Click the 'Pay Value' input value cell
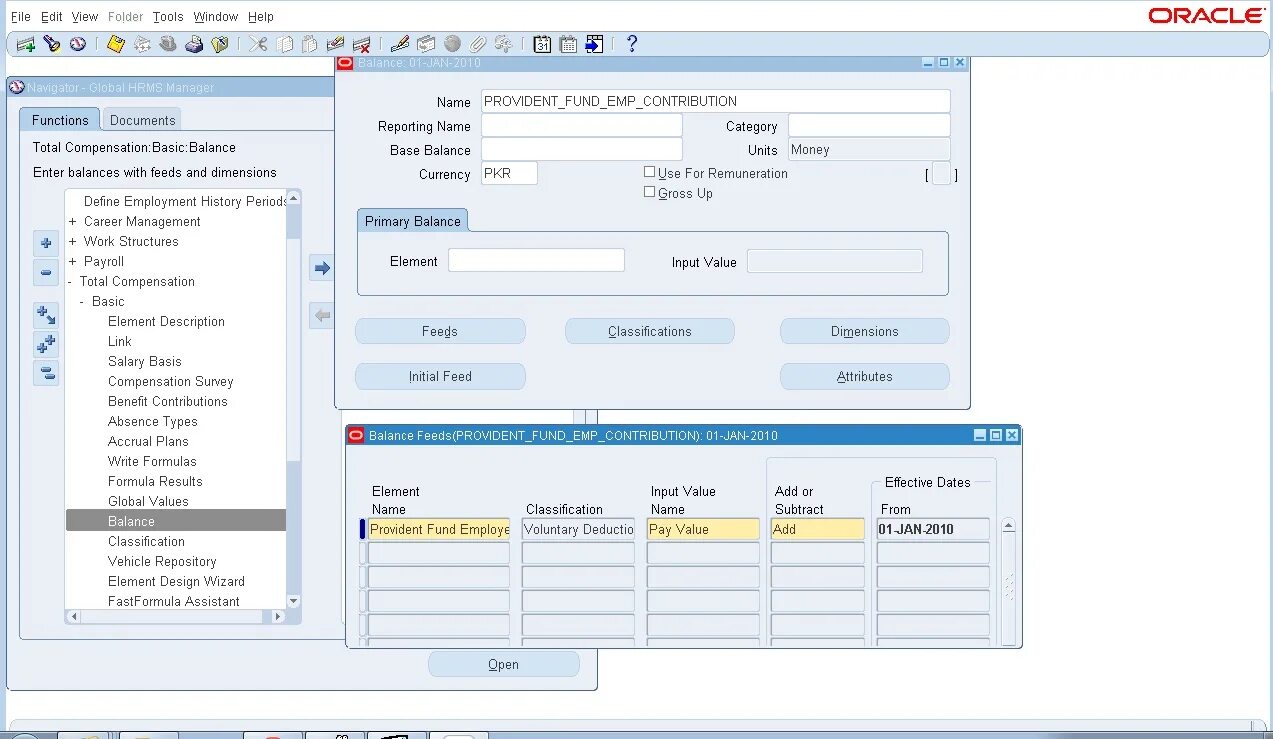Screen dimensions: 1273x739 (x=703, y=529)
